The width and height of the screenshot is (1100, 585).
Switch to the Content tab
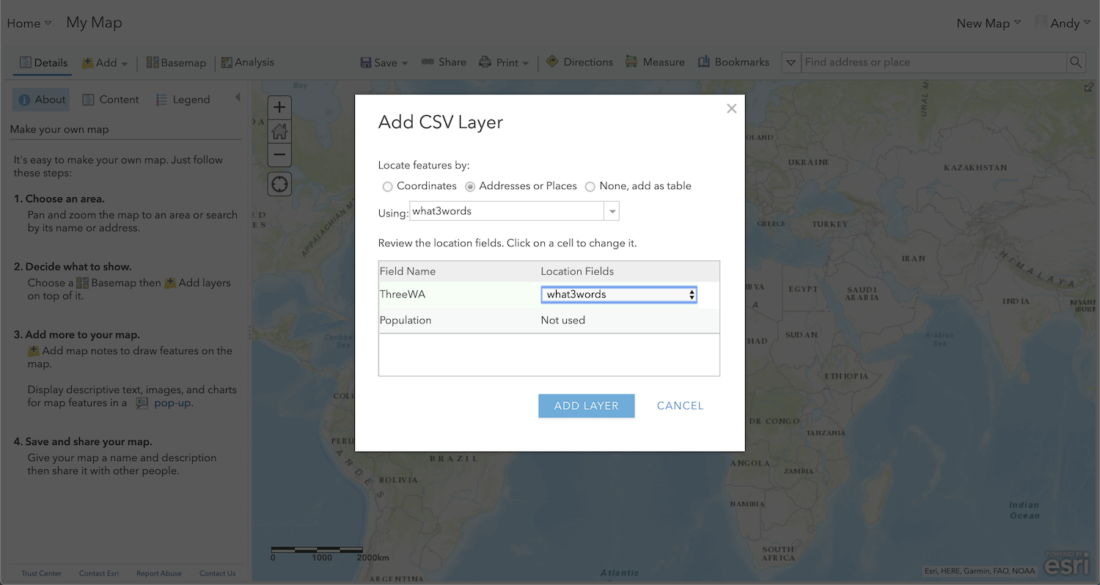111,100
